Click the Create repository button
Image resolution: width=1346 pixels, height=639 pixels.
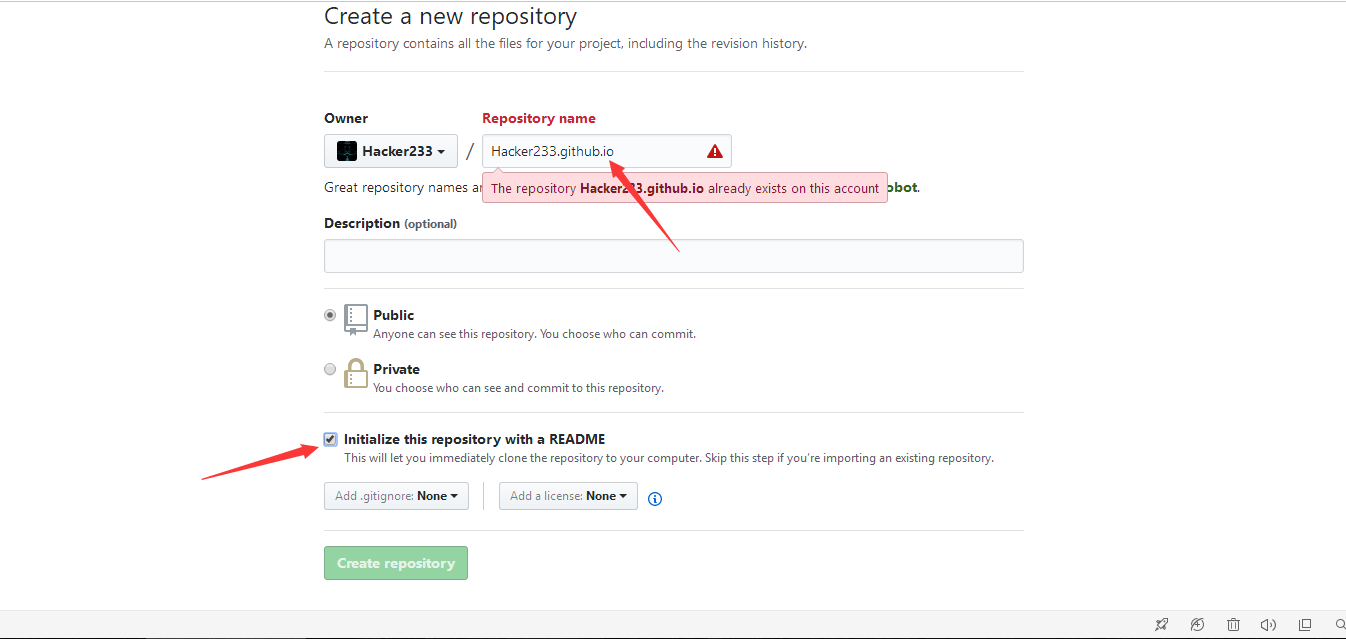(x=396, y=563)
